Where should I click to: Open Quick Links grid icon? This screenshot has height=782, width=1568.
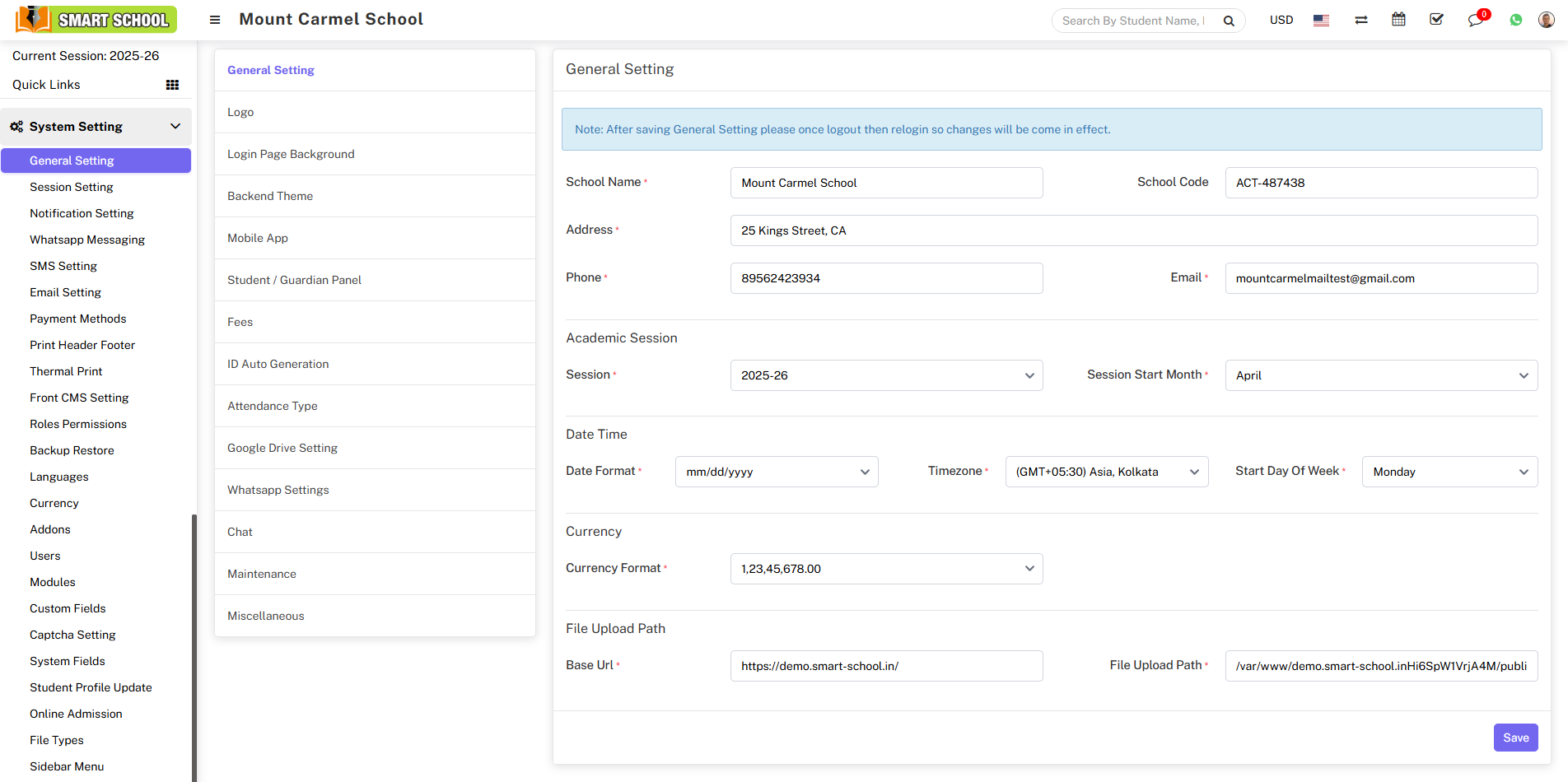point(172,85)
